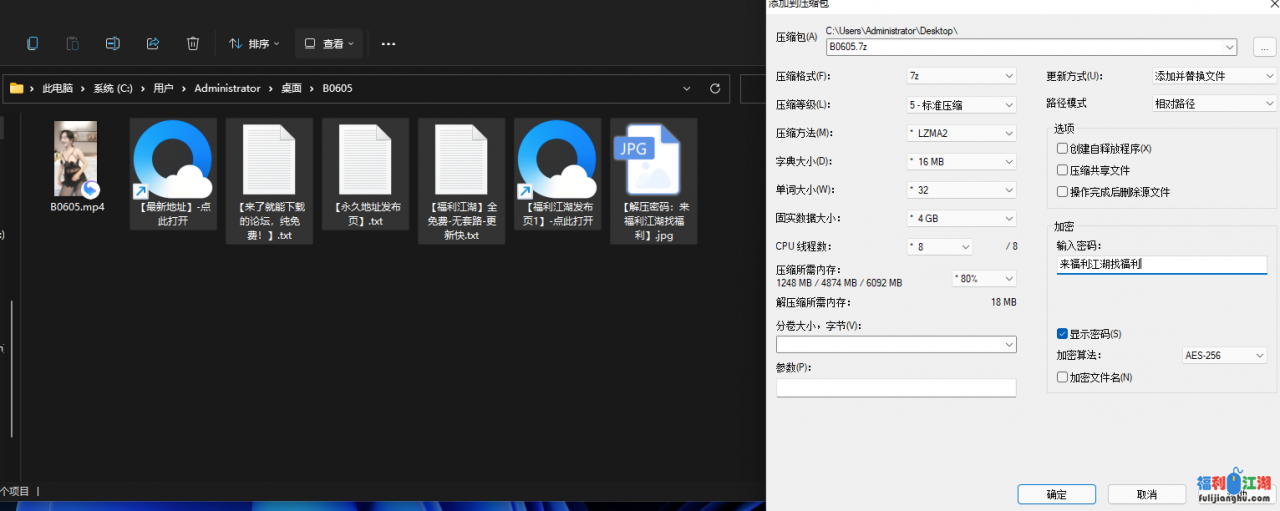This screenshot has width=1280, height=511.
Task: Click the share icon in toolbar
Action: point(153,44)
